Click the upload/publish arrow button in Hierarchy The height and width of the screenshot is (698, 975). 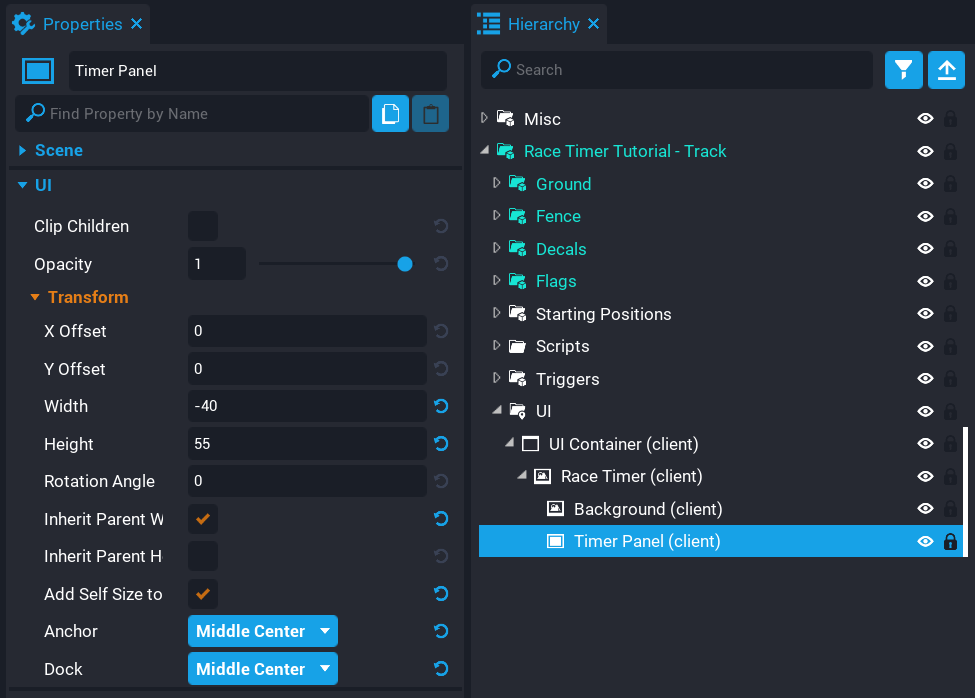point(946,70)
